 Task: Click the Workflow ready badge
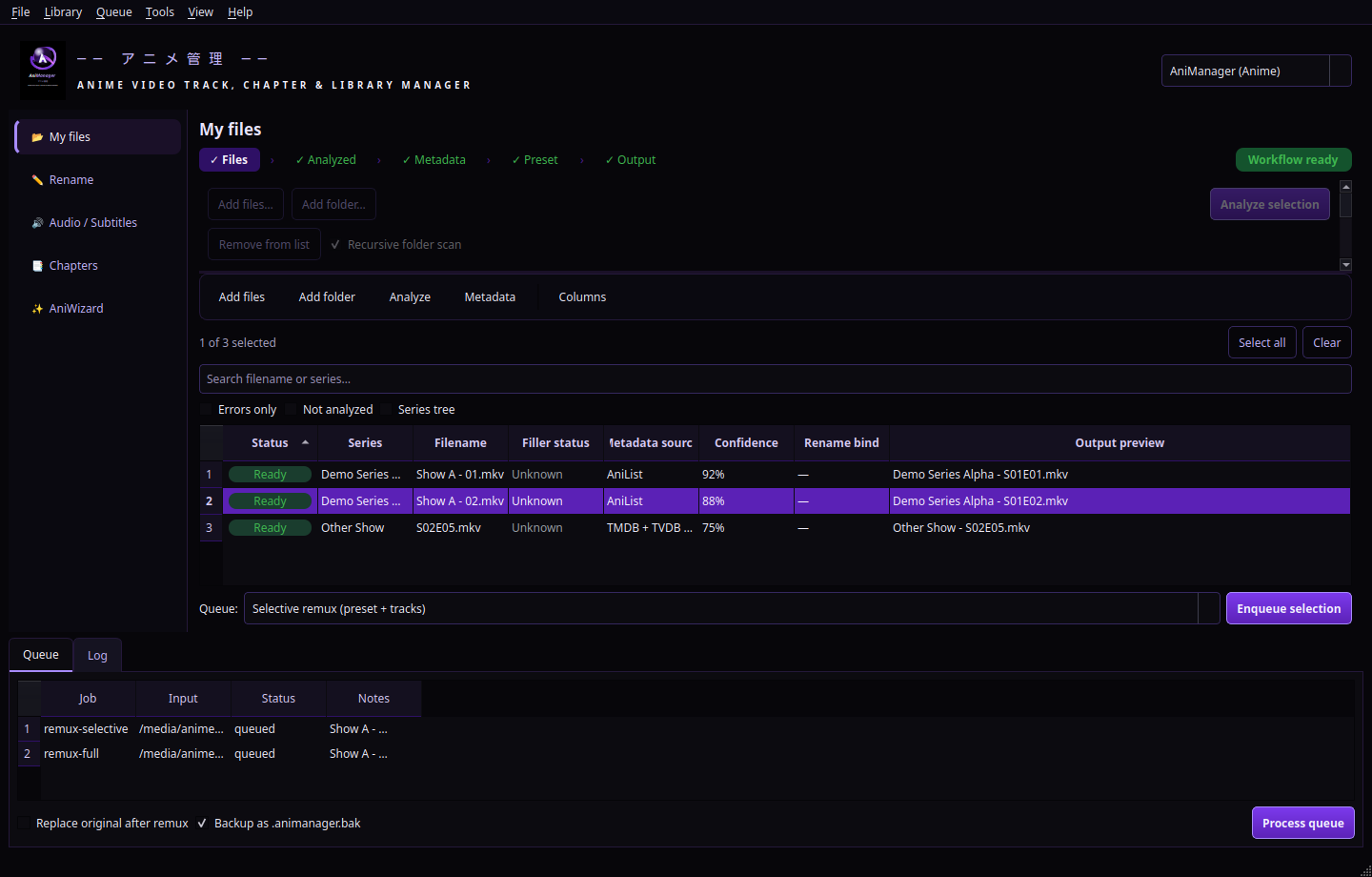point(1293,160)
